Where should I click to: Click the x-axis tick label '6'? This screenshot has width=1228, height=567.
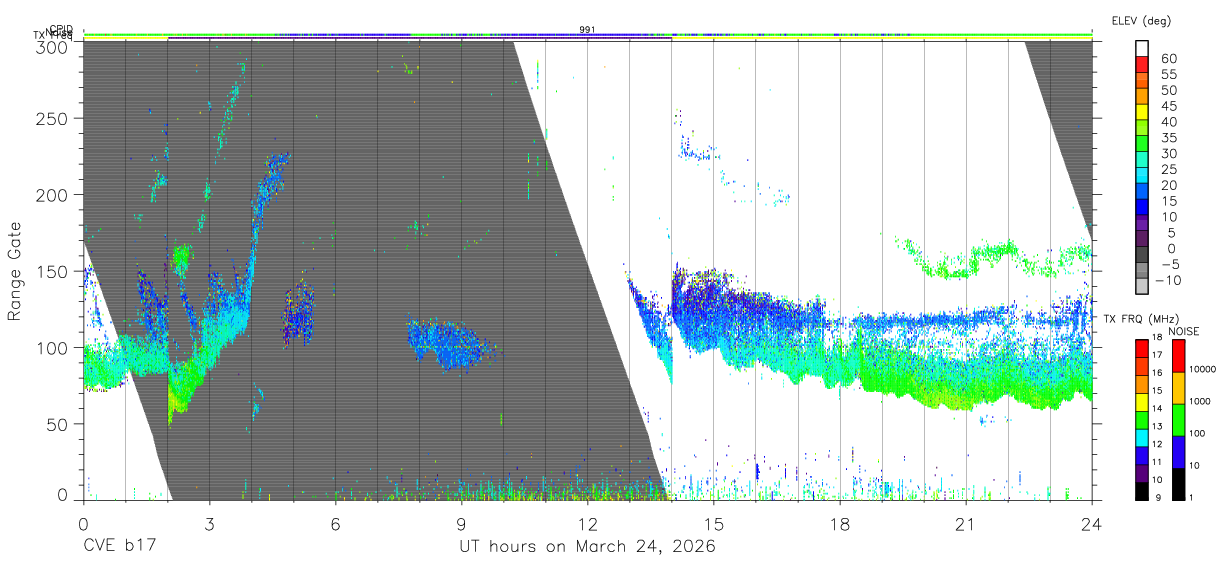click(335, 522)
